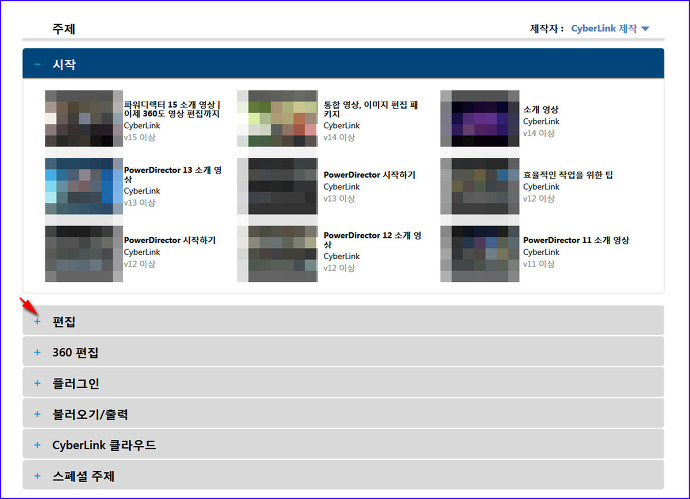Open PowerDirector 시작하기 v13 이상 title link
Screen dimensions: 690x499
(370, 175)
